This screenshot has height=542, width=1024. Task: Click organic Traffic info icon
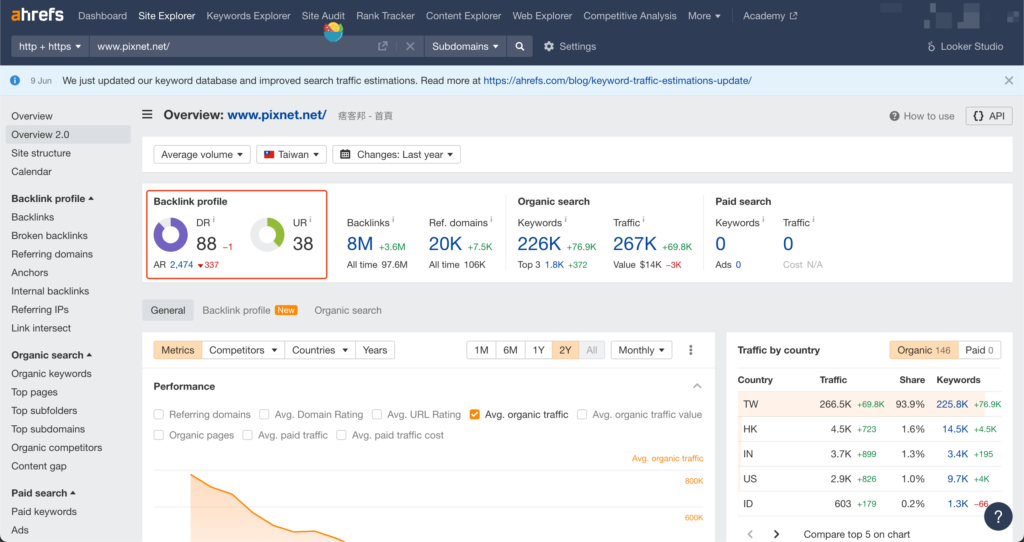coord(644,219)
